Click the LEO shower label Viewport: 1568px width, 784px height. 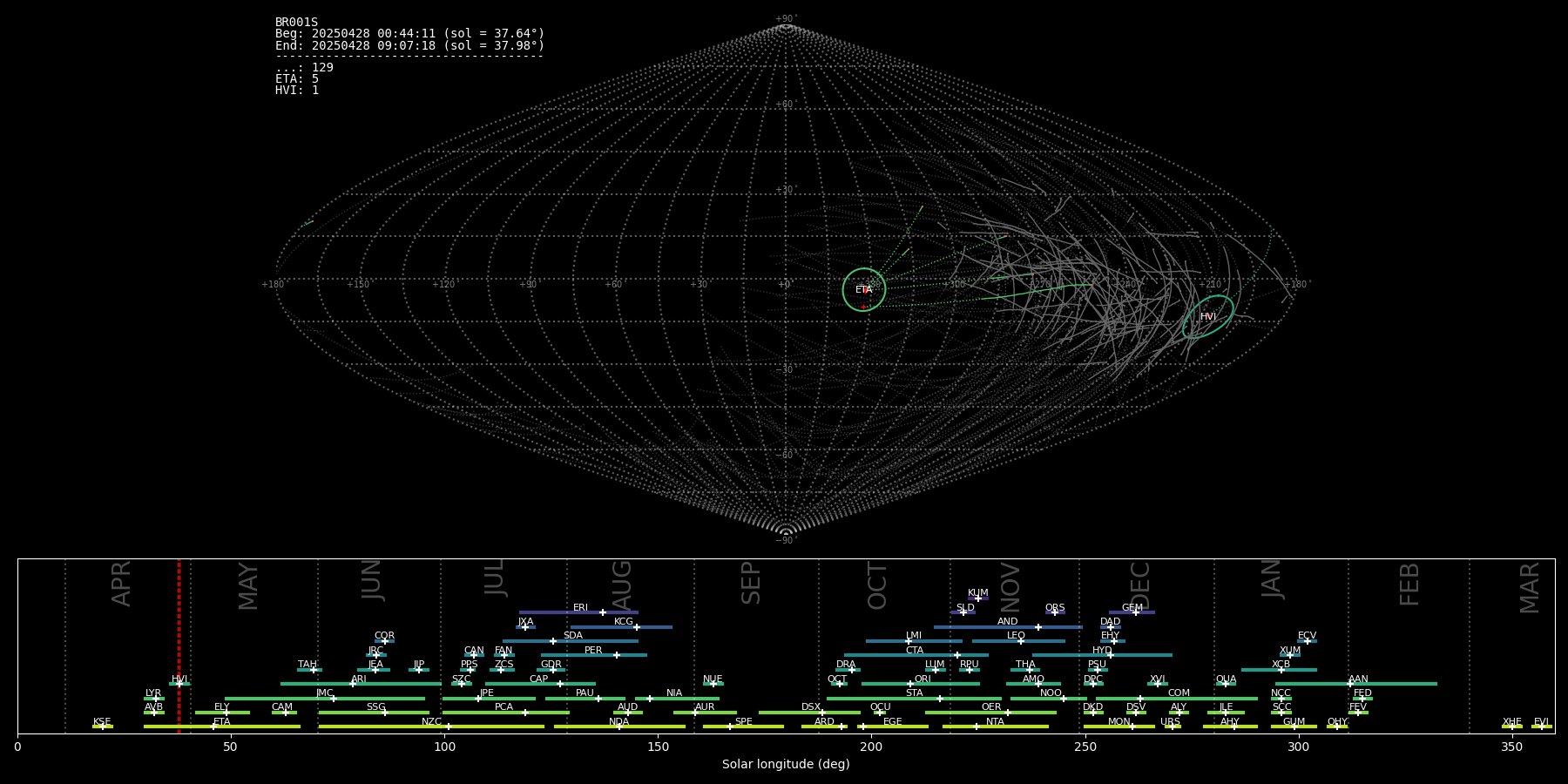point(1016,636)
